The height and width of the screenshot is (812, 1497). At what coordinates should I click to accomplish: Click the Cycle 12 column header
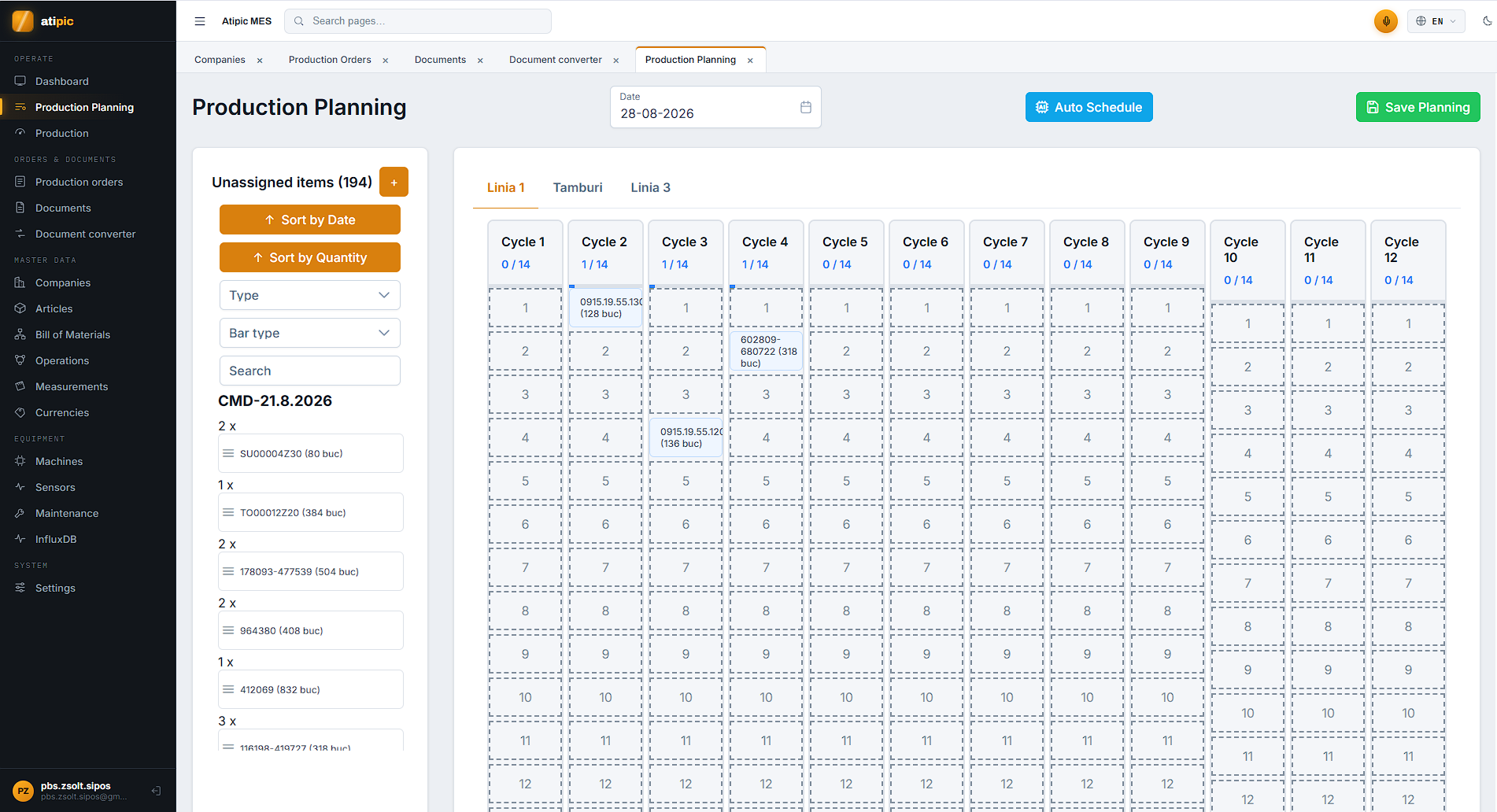(1409, 260)
